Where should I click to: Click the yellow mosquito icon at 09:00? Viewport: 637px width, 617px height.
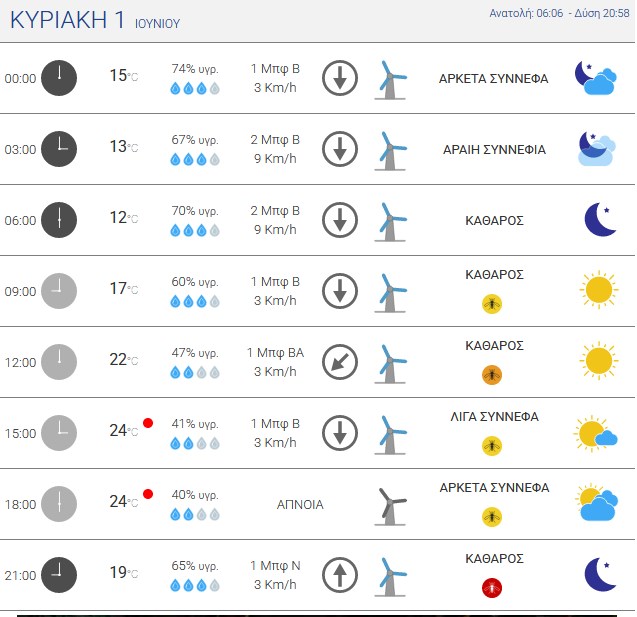point(492,304)
